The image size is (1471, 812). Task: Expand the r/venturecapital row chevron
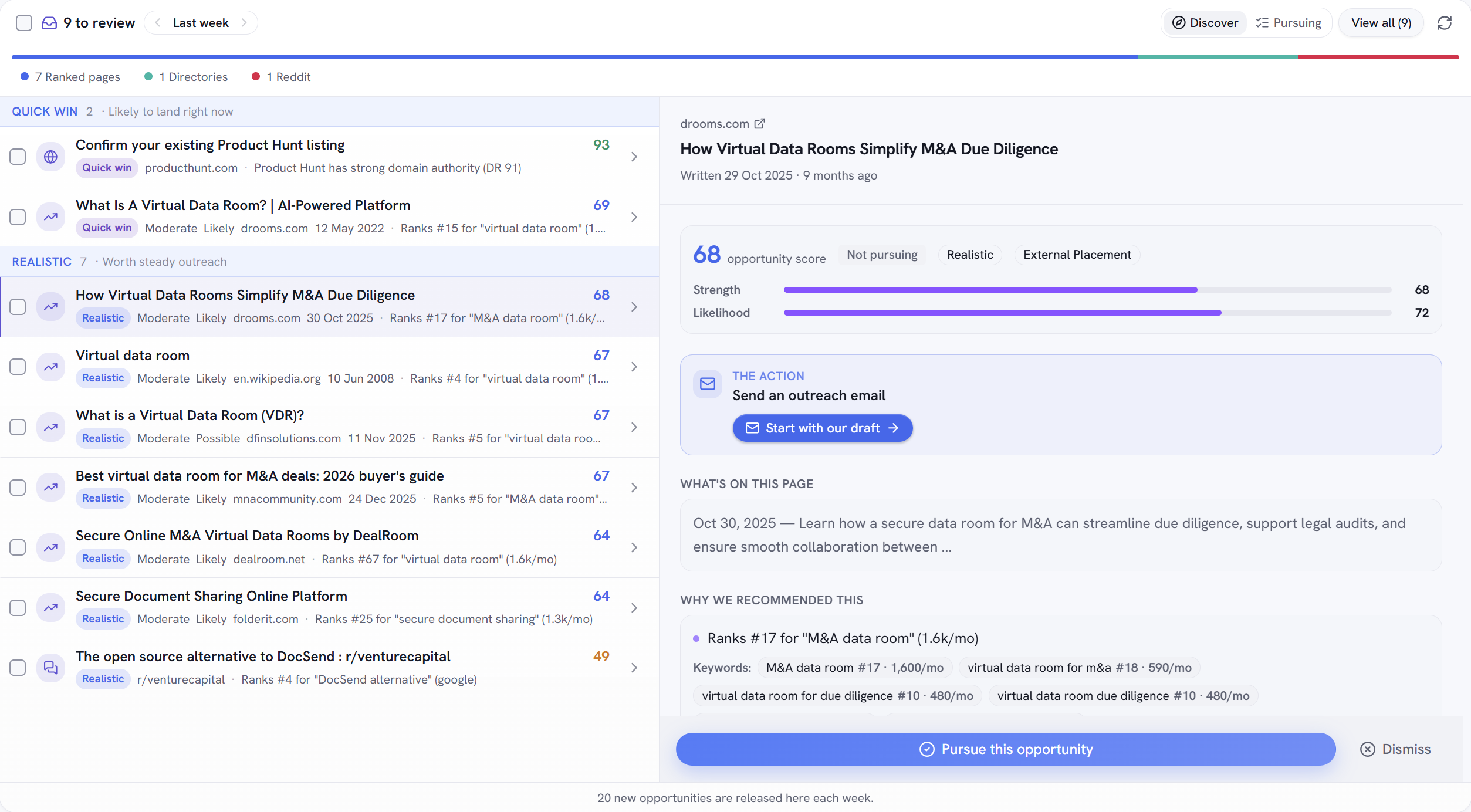click(634, 668)
